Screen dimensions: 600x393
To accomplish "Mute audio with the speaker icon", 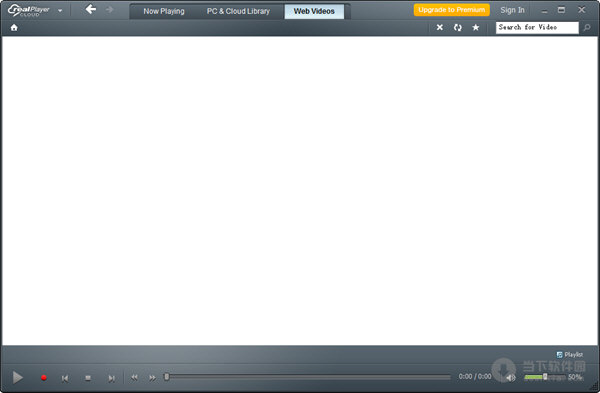I will coord(510,378).
